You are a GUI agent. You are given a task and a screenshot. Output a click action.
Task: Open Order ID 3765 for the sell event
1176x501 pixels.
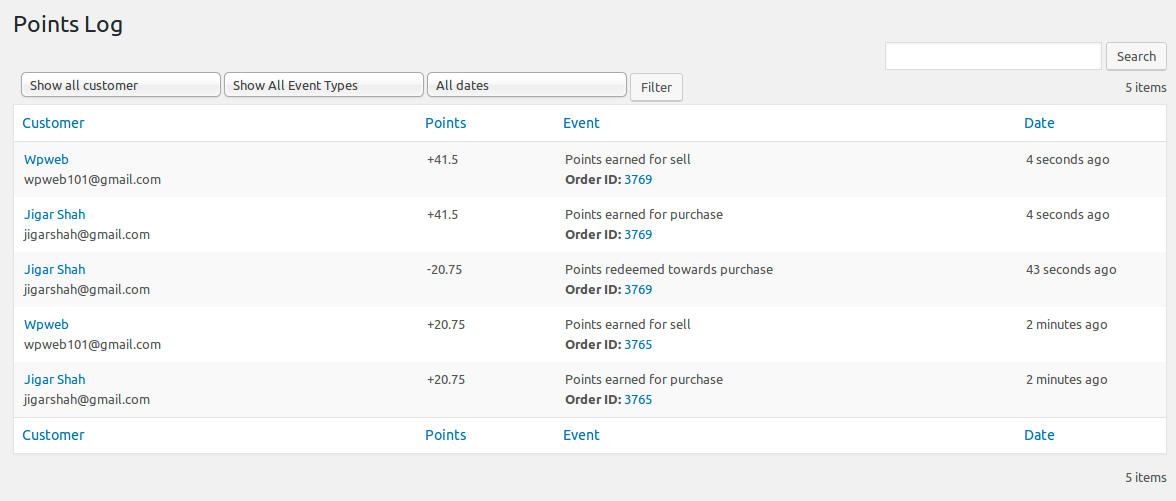pos(638,345)
